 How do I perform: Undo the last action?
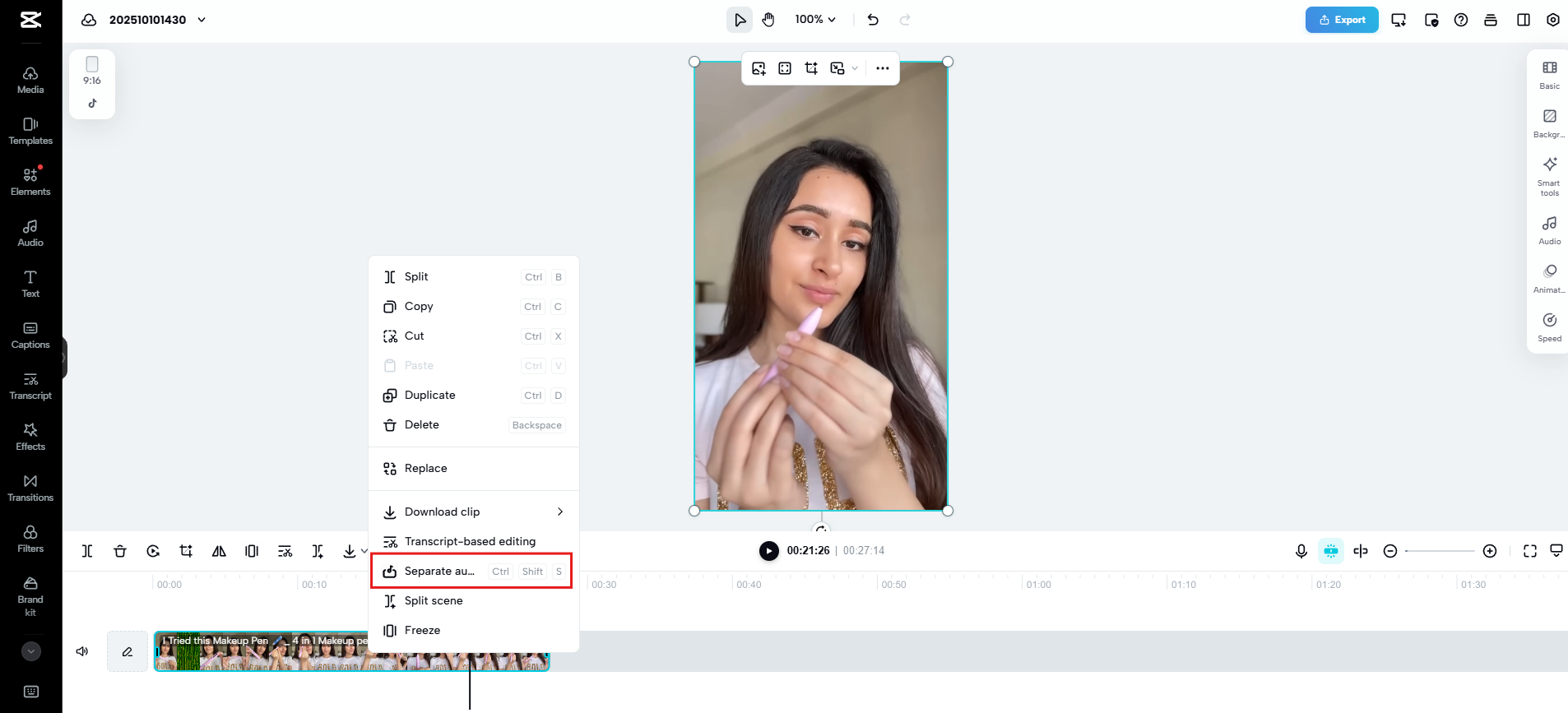tap(873, 20)
